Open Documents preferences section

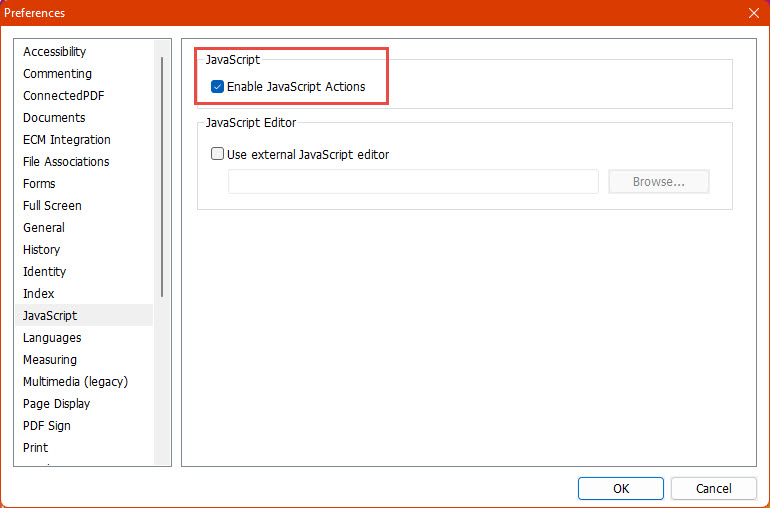click(54, 118)
